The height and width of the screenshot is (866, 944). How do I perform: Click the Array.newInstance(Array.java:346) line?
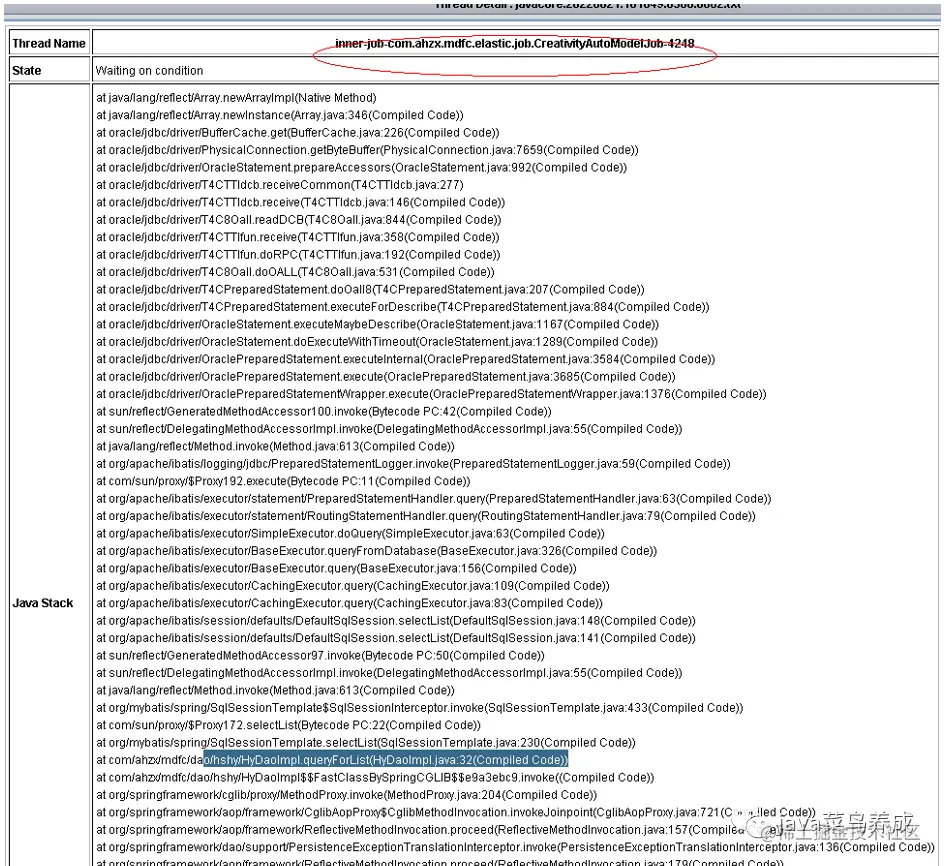pyautogui.click(x=280, y=115)
